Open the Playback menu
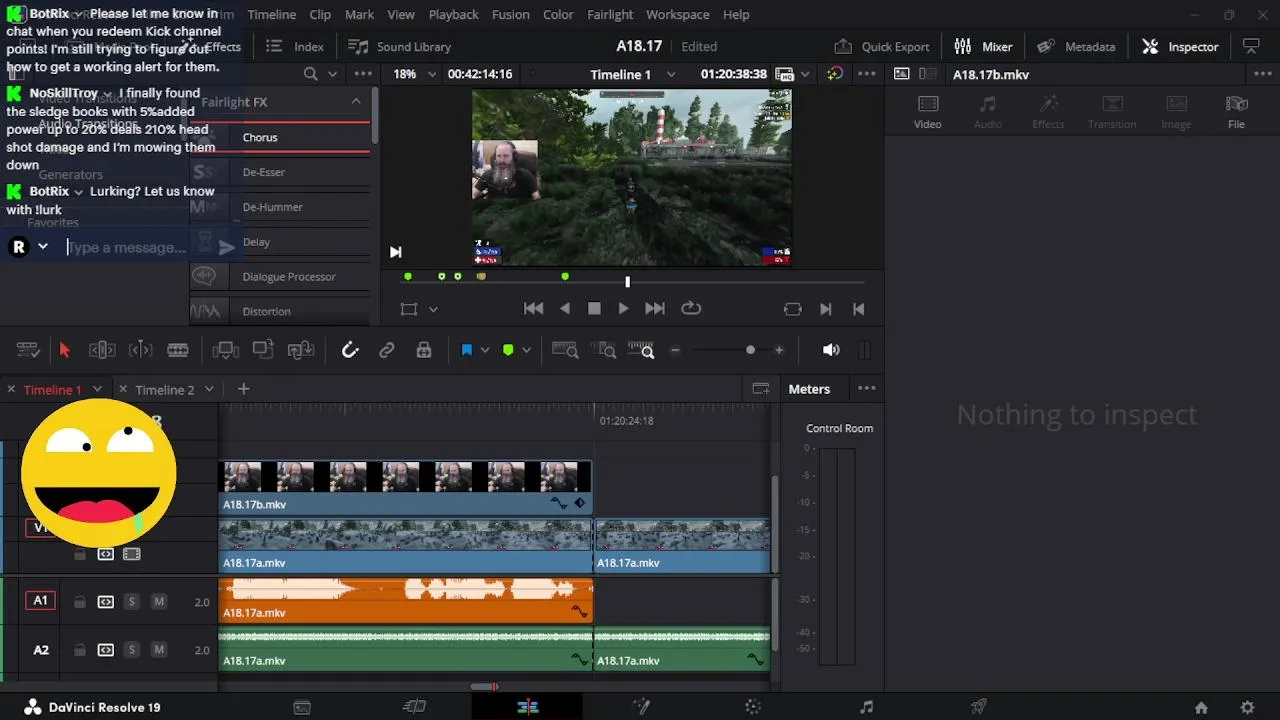The image size is (1280, 720). coord(454,15)
